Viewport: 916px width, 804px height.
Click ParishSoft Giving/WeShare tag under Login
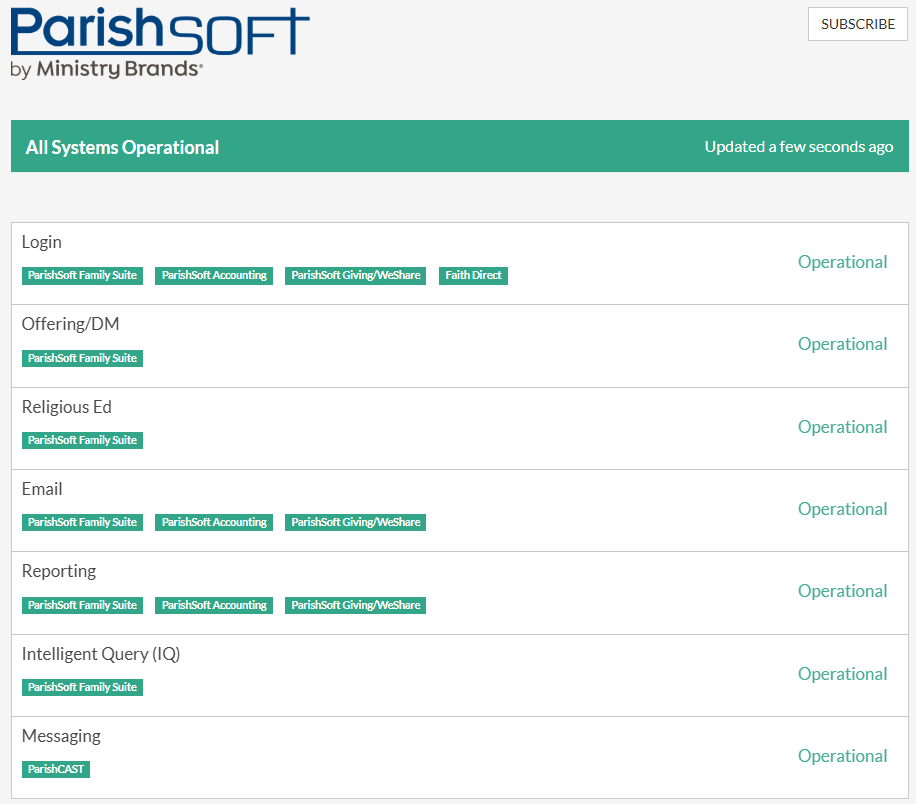(x=355, y=275)
